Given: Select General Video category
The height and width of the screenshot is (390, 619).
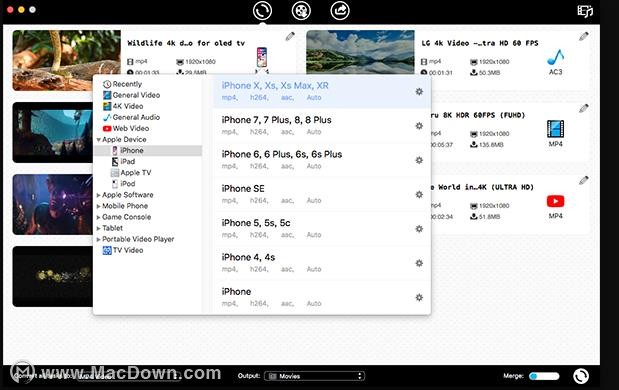Looking at the screenshot, I should 131,95.
